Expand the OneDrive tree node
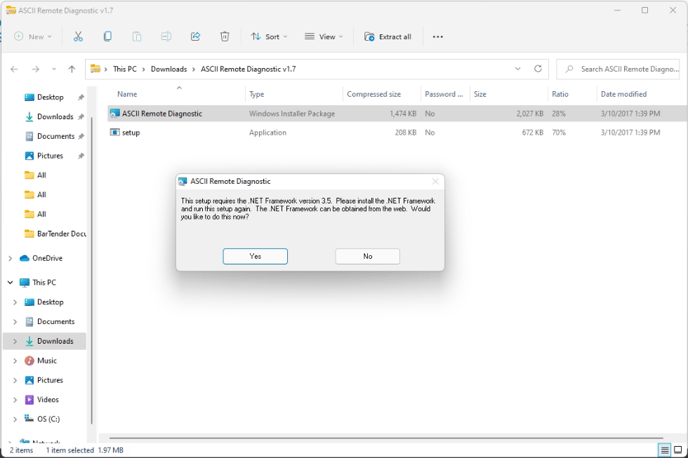This screenshot has width=688, height=458. click(x=10, y=258)
